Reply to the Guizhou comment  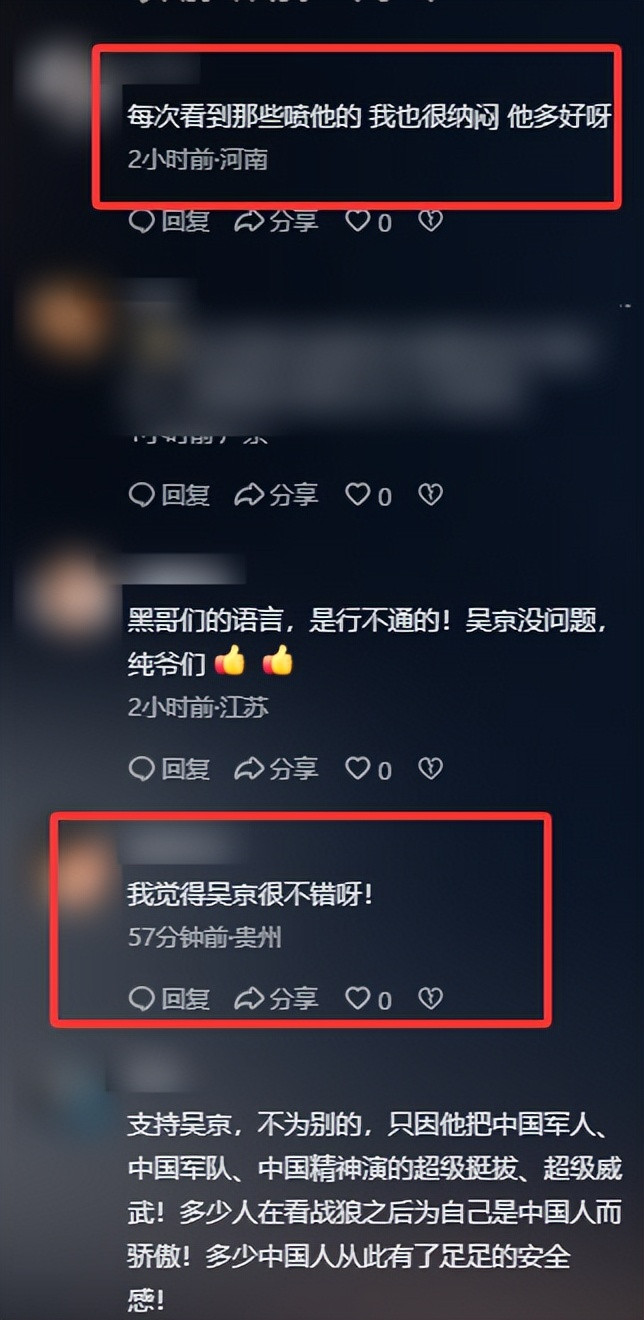(169, 998)
